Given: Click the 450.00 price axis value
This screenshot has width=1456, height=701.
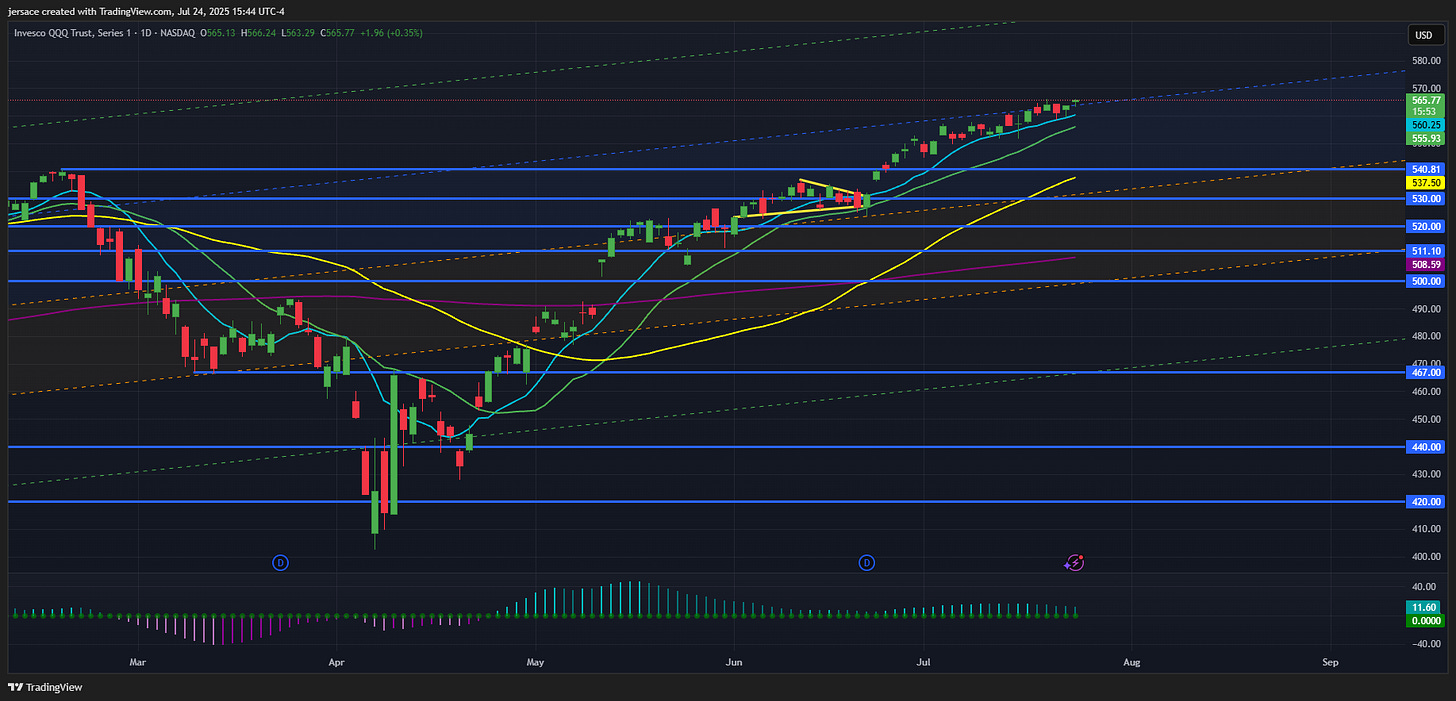Looking at the screenshot, I should (1426, 419).
